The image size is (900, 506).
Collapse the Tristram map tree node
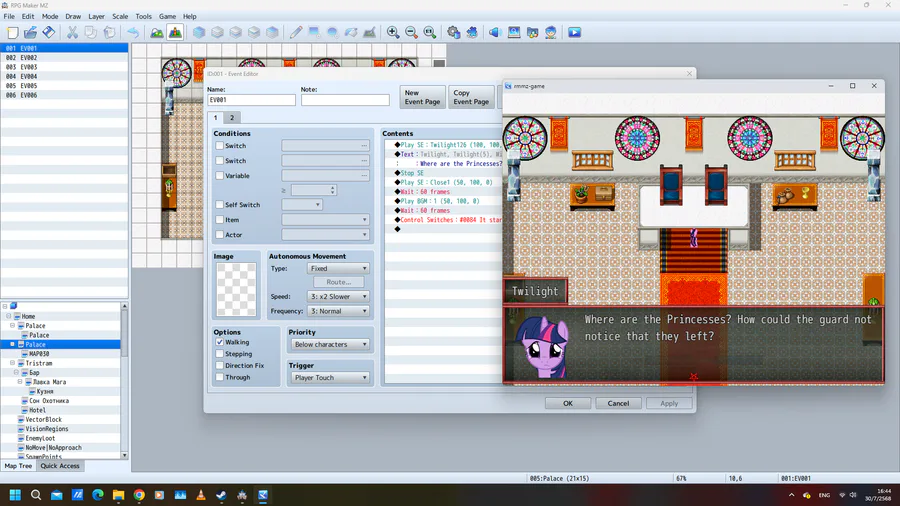(13, 363)
